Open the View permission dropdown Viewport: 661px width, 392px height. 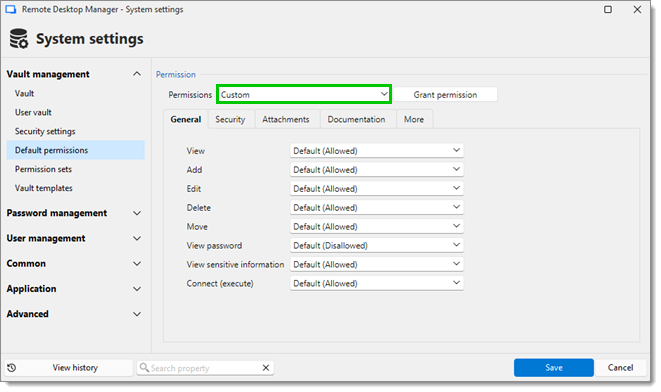(x=376, y=150)
